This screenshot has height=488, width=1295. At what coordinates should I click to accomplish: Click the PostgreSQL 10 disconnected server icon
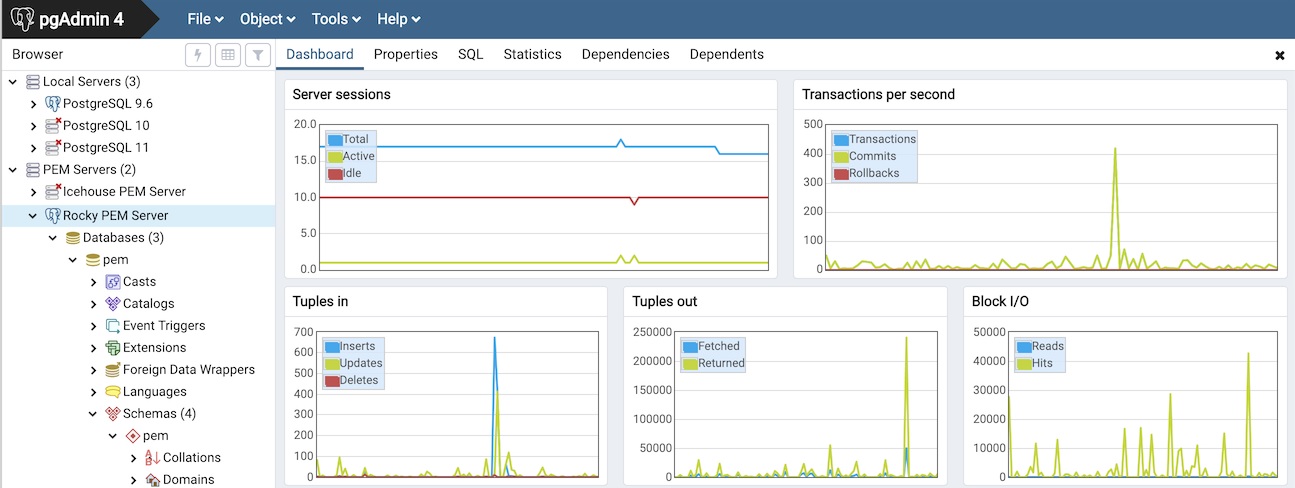point(53,126)
